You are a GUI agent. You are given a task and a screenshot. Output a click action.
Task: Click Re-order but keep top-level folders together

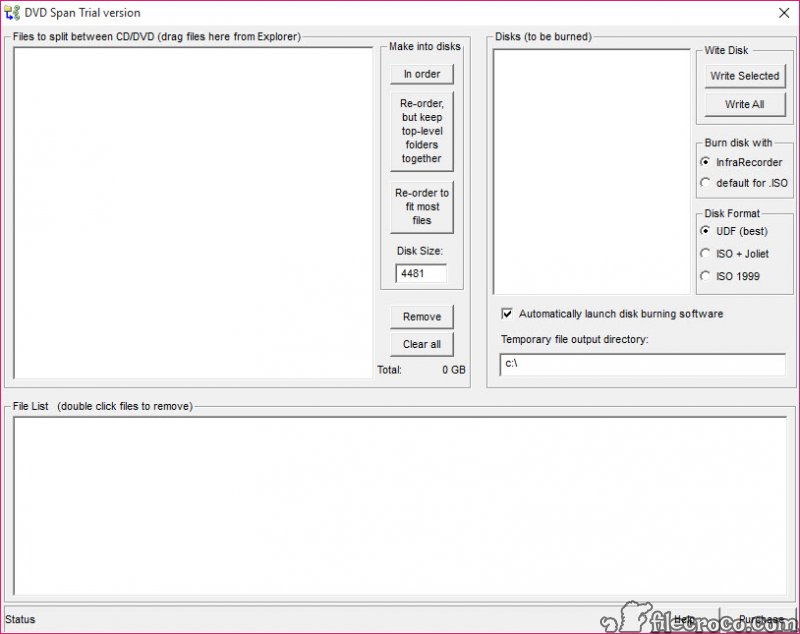click(422, 131)
